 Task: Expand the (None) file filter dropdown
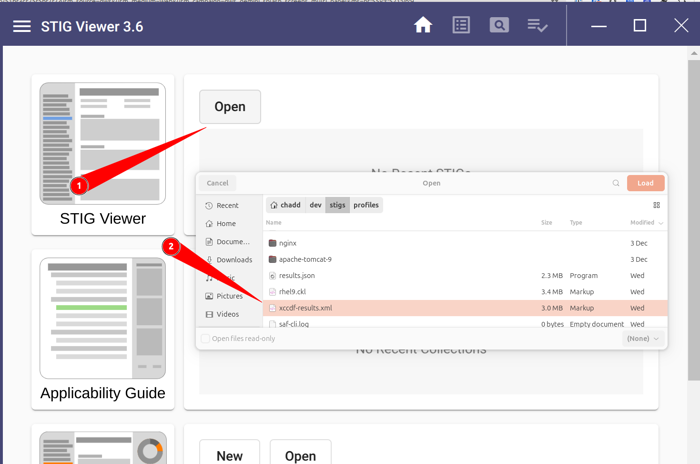(642, 339)
